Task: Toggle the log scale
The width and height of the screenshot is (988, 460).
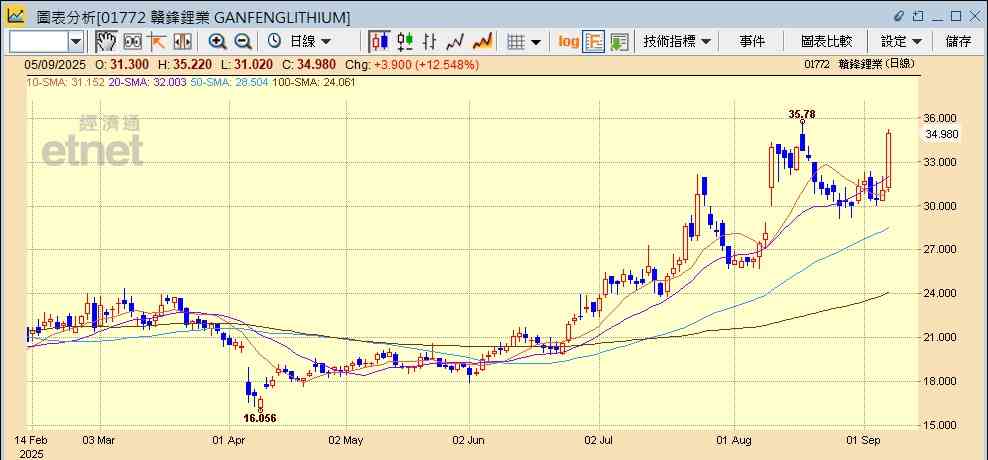Action: (x=568, y=42)
